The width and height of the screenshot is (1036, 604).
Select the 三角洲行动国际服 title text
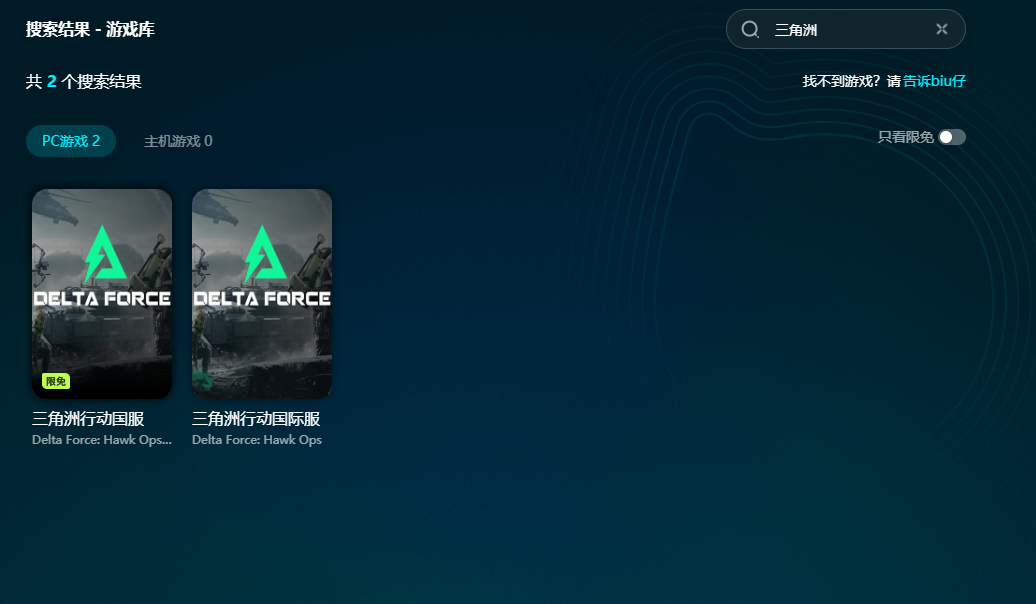tap(256, 419)
